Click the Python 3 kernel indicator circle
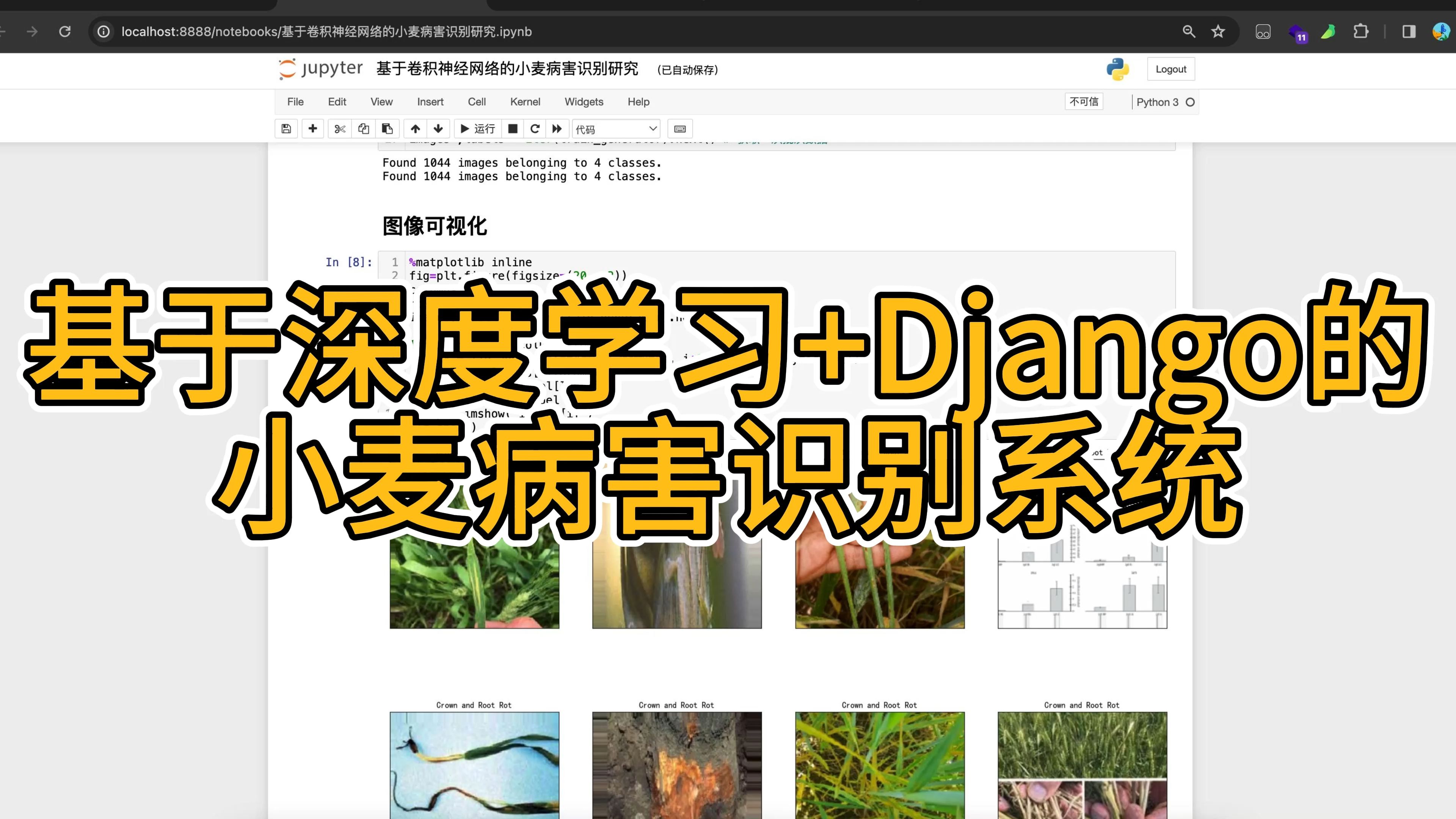1456x819 pixels. point(1190,102)
